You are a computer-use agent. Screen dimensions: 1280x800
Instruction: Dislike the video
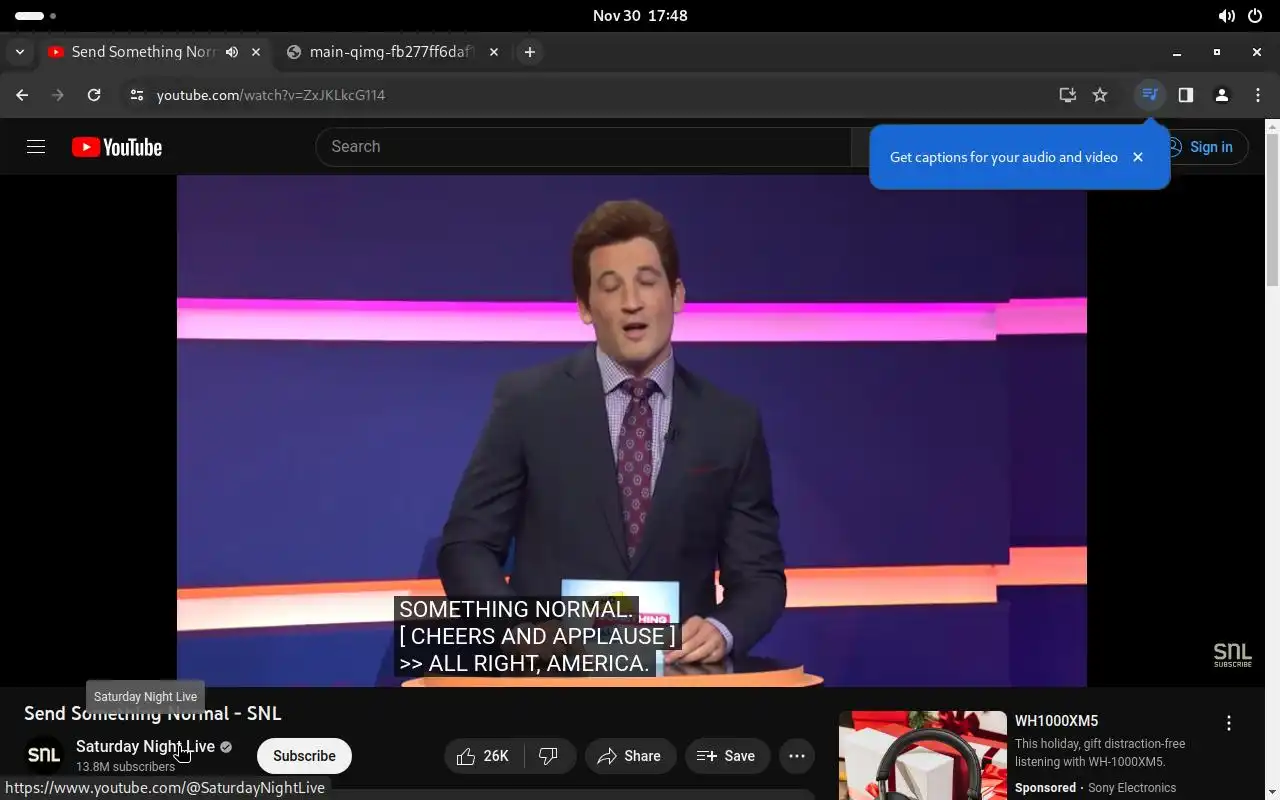[x=549, y=756]
